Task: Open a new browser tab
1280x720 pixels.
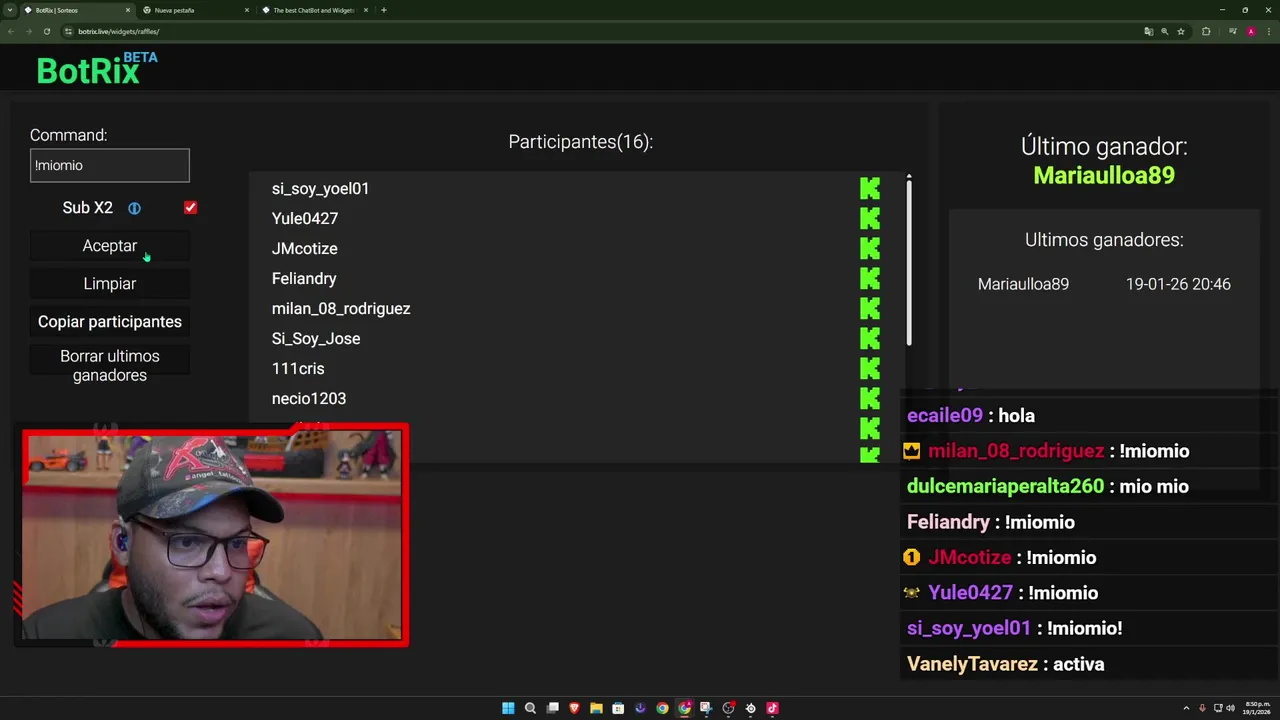Action: pos(384,10)
